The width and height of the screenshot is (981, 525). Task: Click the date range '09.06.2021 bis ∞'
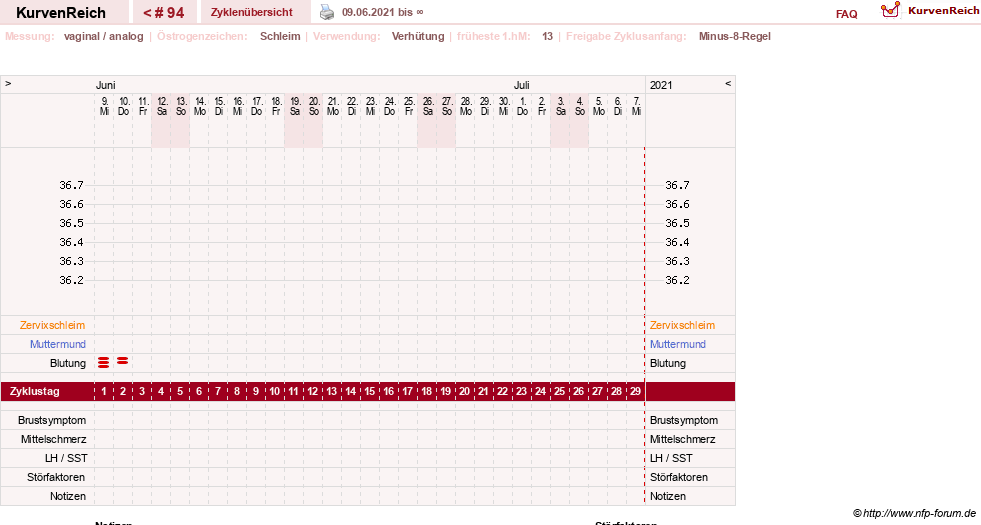coord(382,12)
